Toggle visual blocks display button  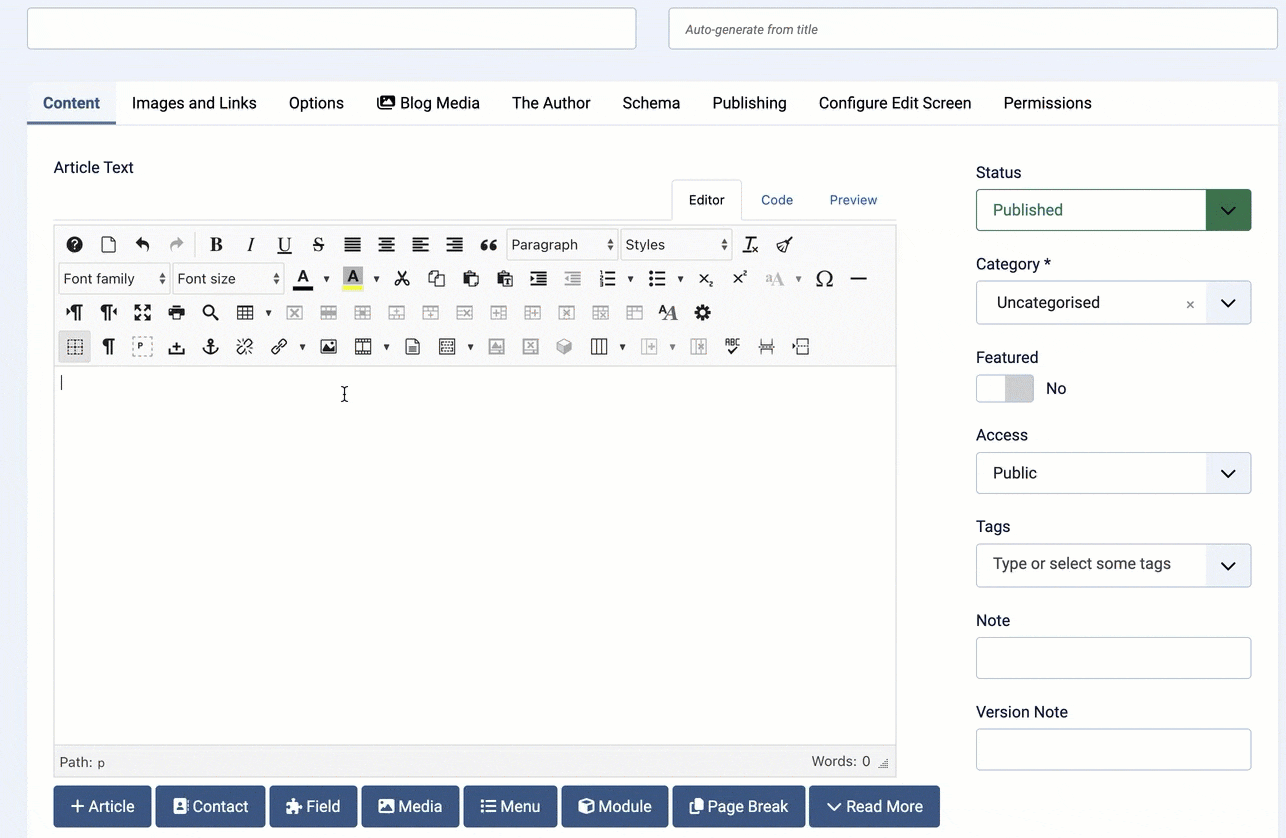point(75,347)
